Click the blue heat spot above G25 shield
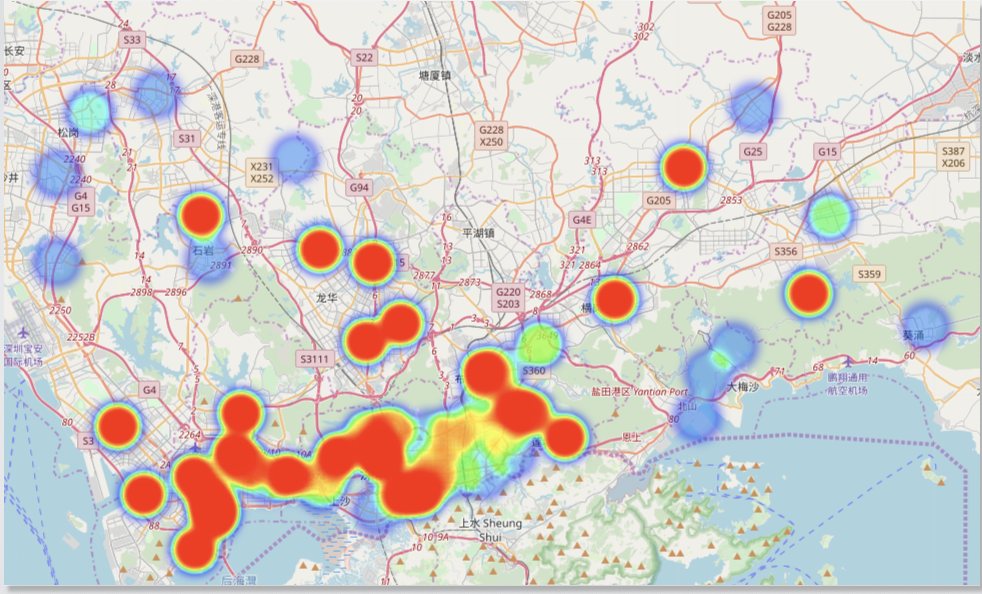Viewport: 982px width, 594px height. [x=752, y=108]
